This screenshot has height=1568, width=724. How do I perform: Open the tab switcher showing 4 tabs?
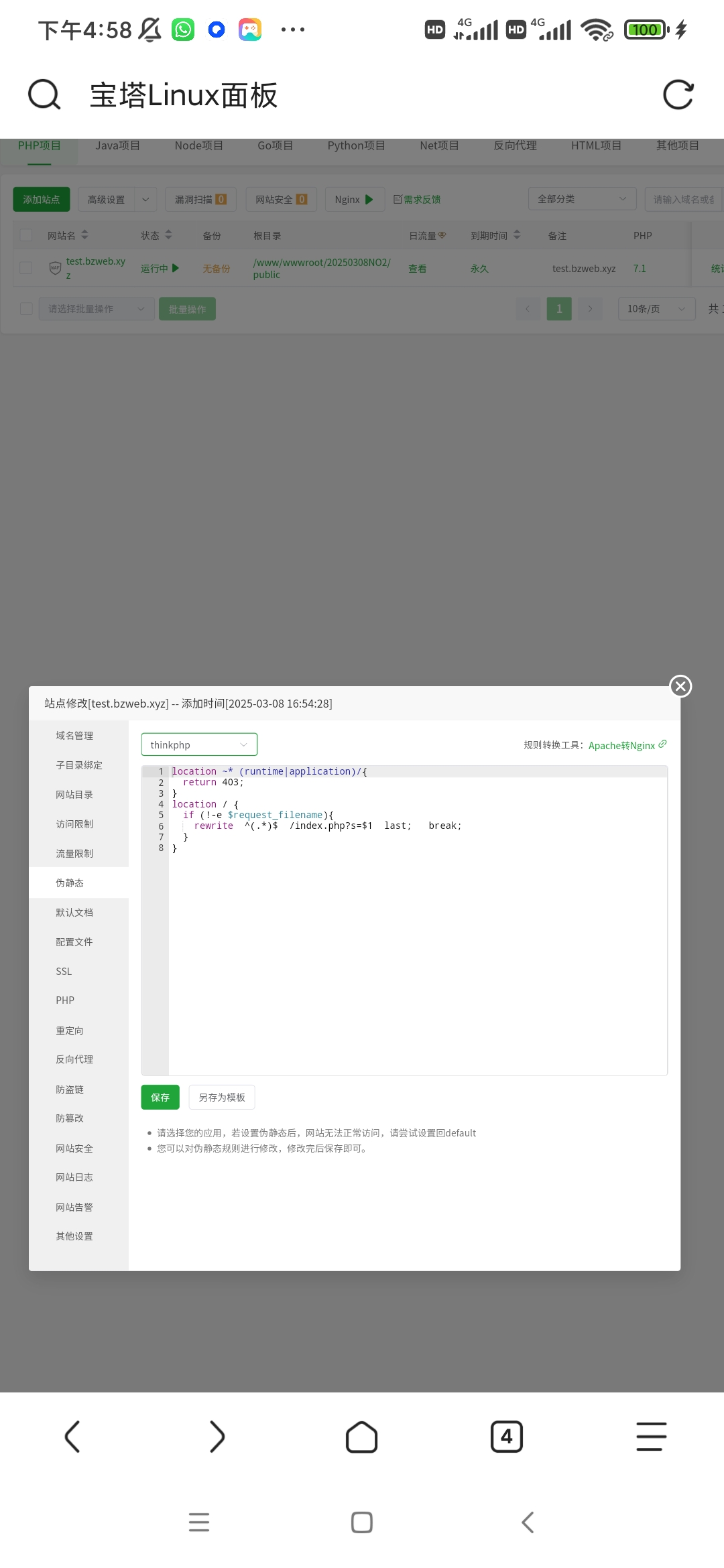507,1437
